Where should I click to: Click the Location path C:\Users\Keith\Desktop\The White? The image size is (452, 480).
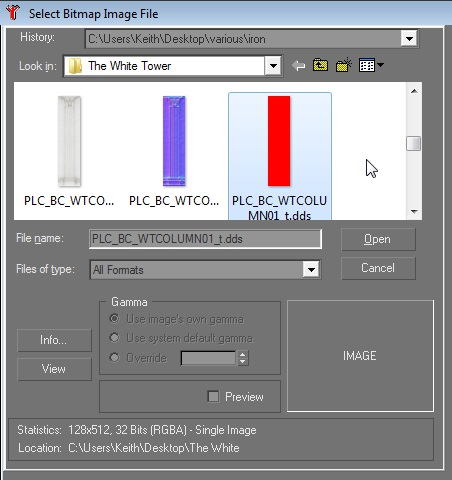click(x=154, y=448)
